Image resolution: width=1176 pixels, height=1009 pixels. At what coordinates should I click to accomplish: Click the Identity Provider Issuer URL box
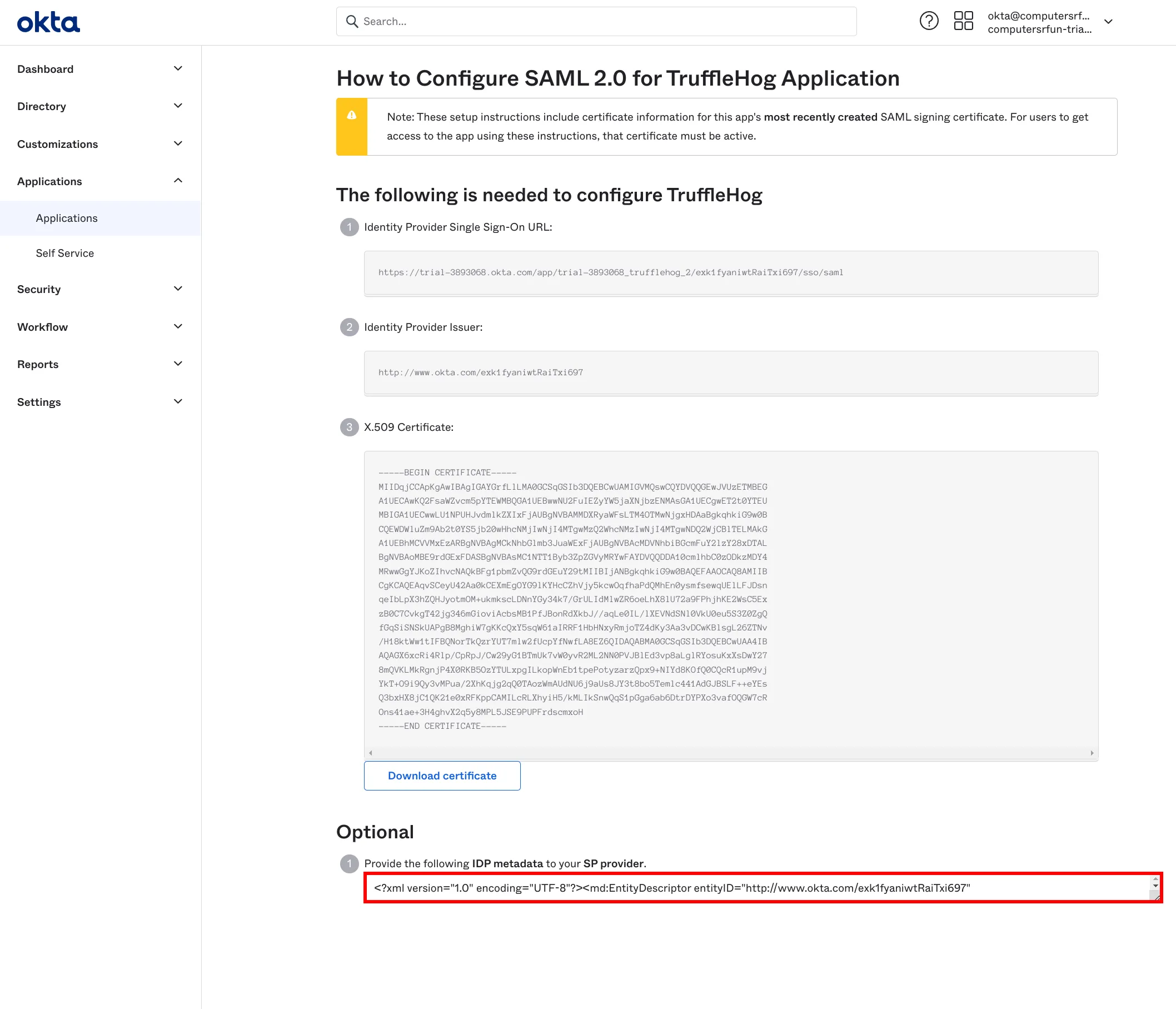click(731, 372)
